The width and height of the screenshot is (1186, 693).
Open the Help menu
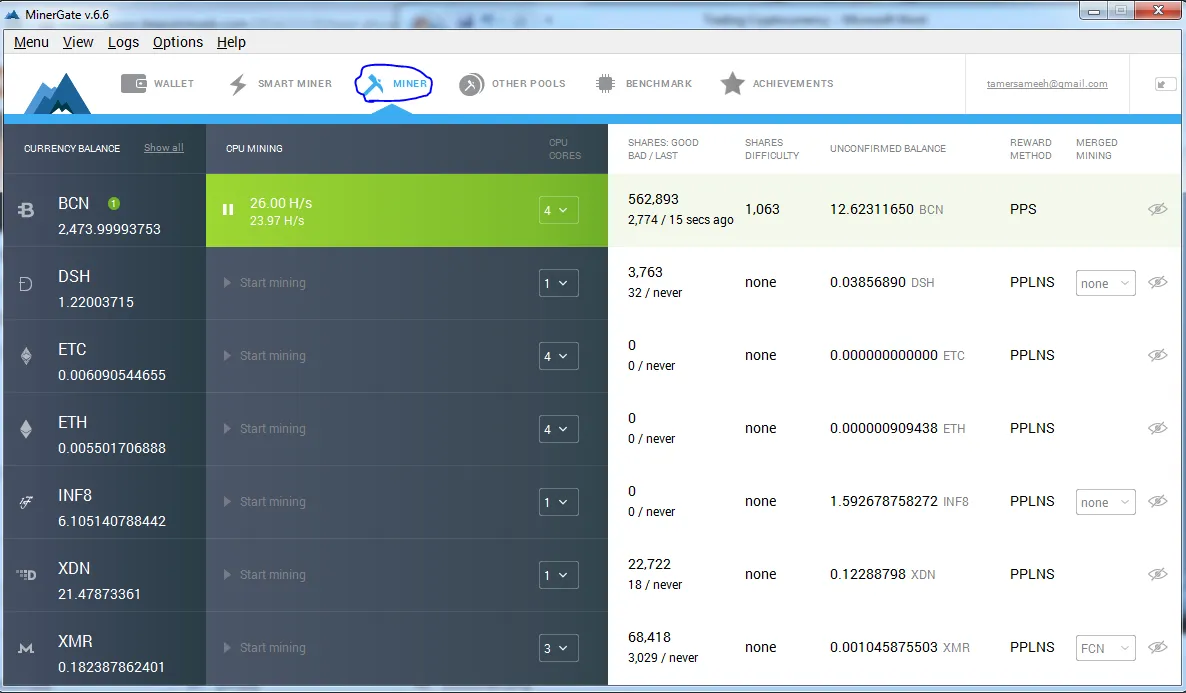click(x=231, y=42)
